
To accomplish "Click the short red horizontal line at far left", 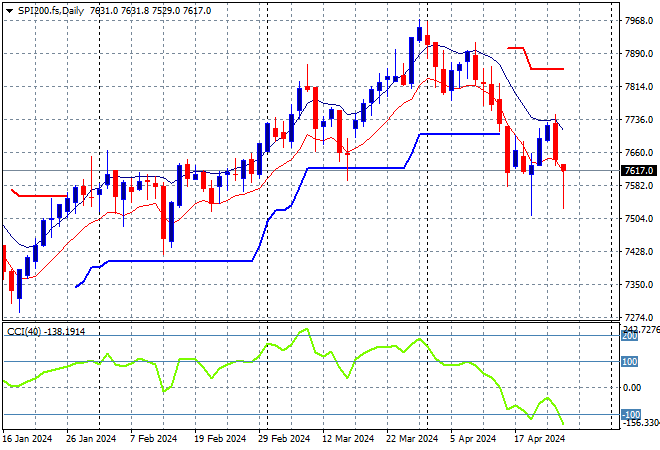I will coord(40,196).
